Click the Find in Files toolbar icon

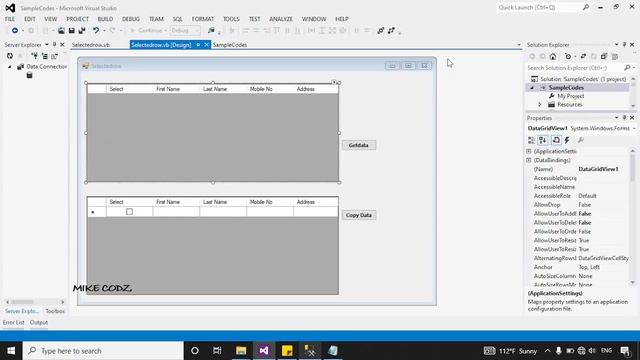[211, 31]
